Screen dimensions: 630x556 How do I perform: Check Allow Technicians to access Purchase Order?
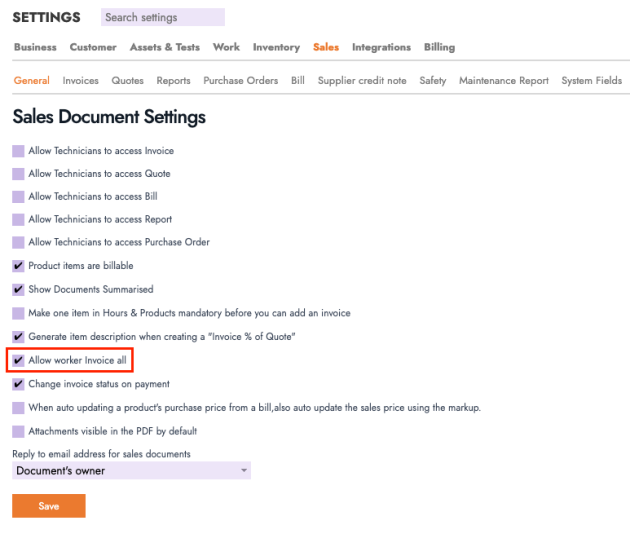[18, 242]
